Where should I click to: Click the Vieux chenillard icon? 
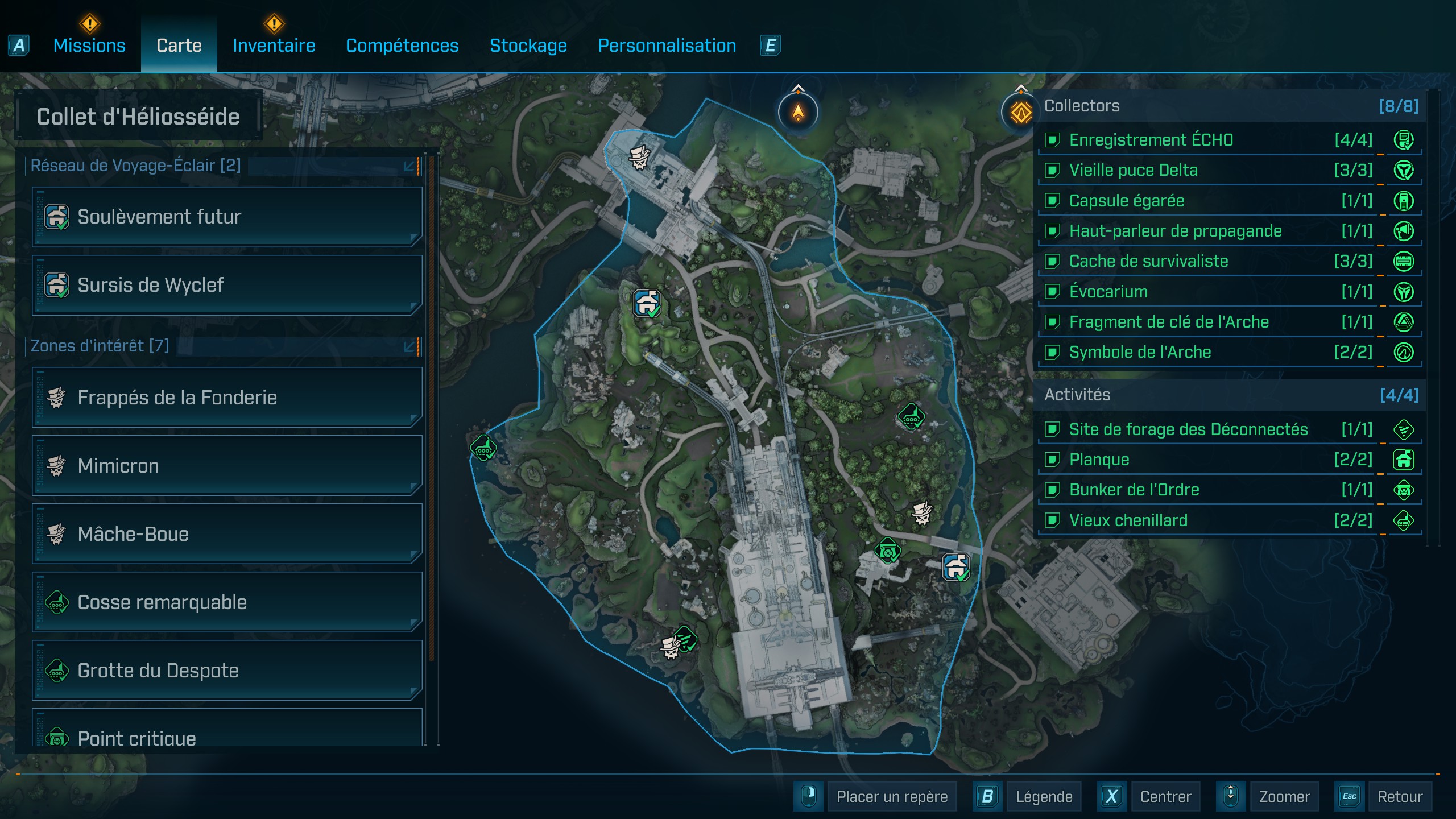point(1404,520)
